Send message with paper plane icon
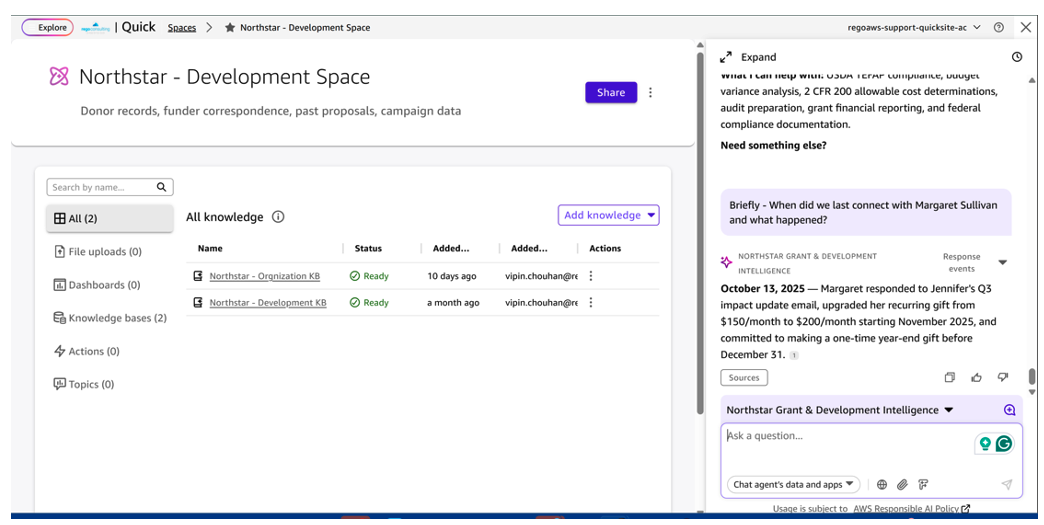Viewport: 1044px width, 525px height. click(1007, 484)
